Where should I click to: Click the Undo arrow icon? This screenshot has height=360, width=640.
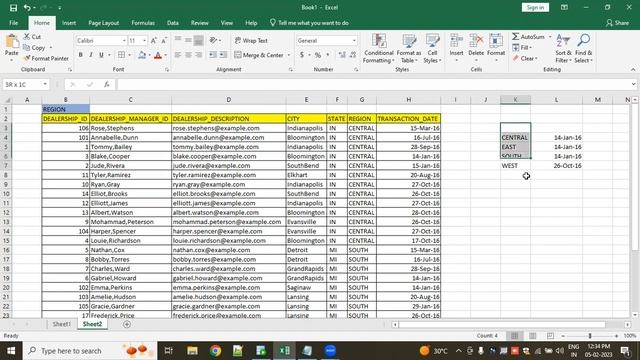(27, 7)
